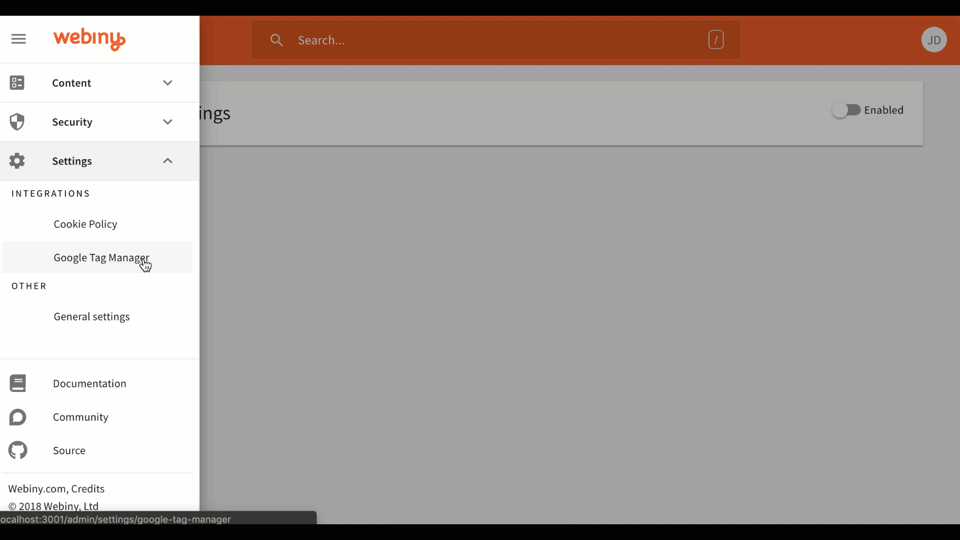Click the search magnifier icon
This screenshot has height=540, width=960.
277,40
